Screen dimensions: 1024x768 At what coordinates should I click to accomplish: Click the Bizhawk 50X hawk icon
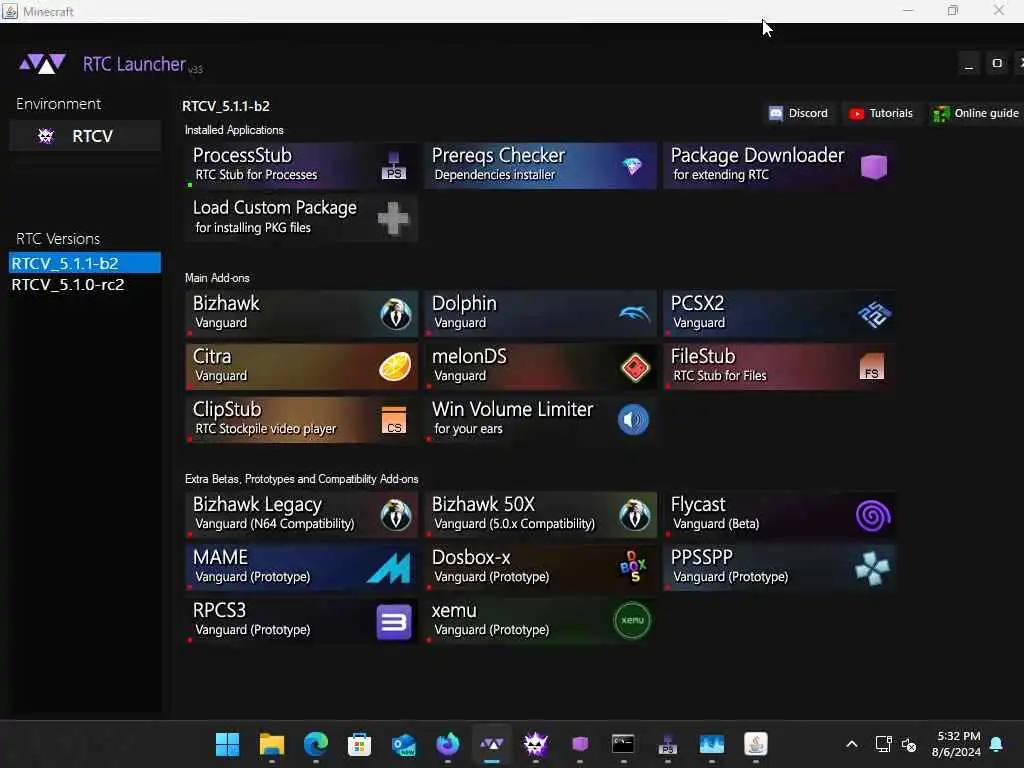(635, 515)
